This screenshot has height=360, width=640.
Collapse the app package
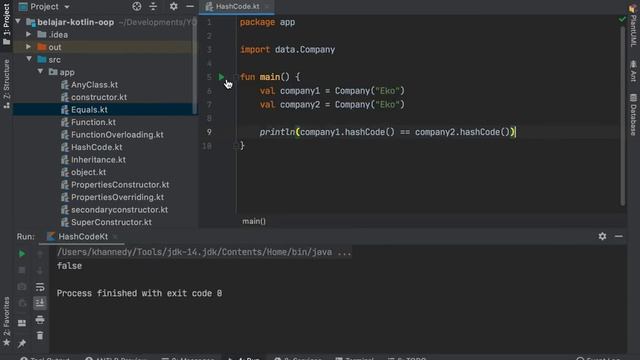(x=40, y=71)
